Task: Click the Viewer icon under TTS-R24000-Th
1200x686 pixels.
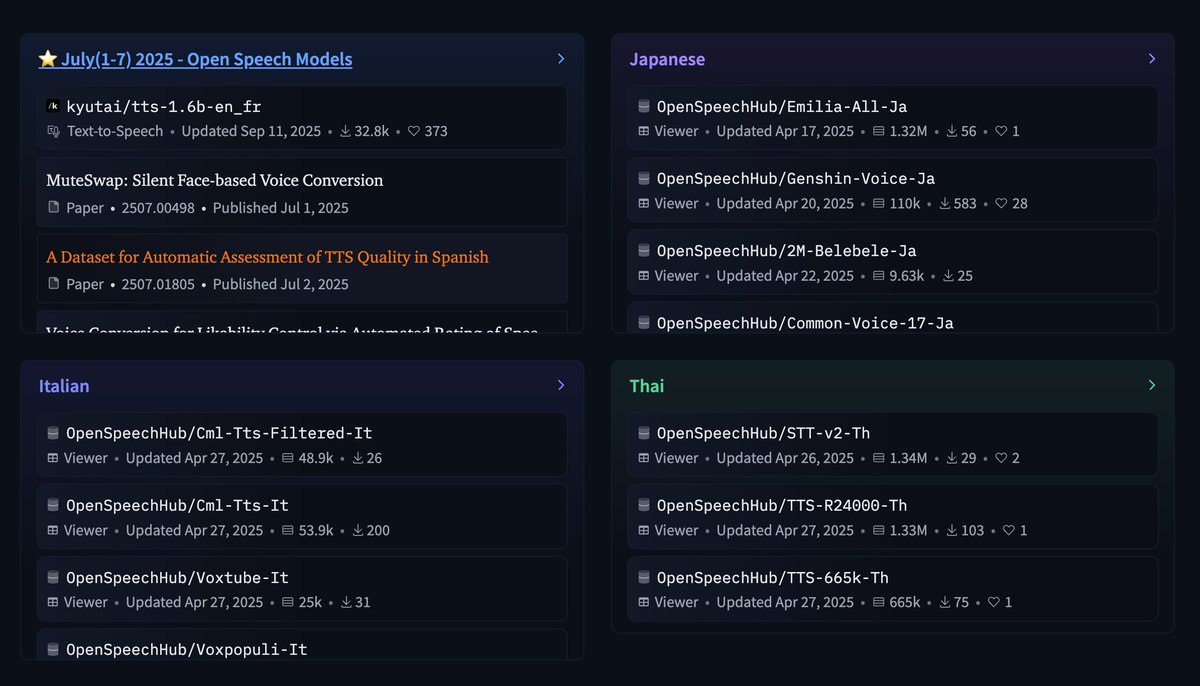Action: pos(644,530)
